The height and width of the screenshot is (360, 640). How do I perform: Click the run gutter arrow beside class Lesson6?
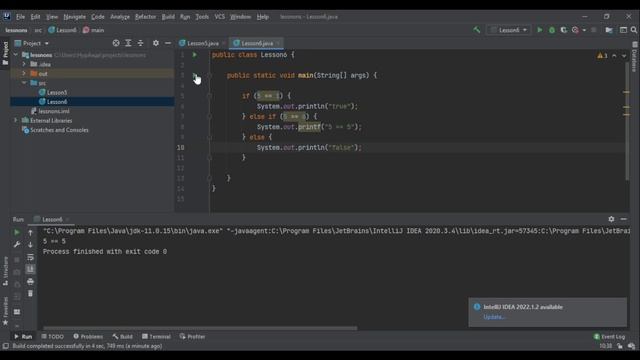(195, 55)
